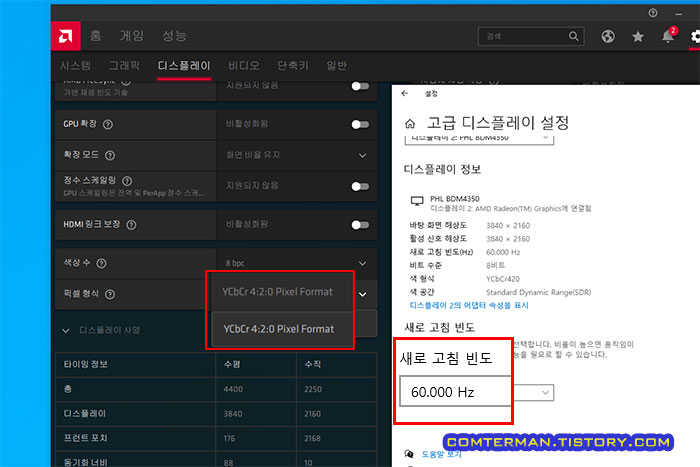Toggle the GPU 확장 switch

[x=360, y=124]
